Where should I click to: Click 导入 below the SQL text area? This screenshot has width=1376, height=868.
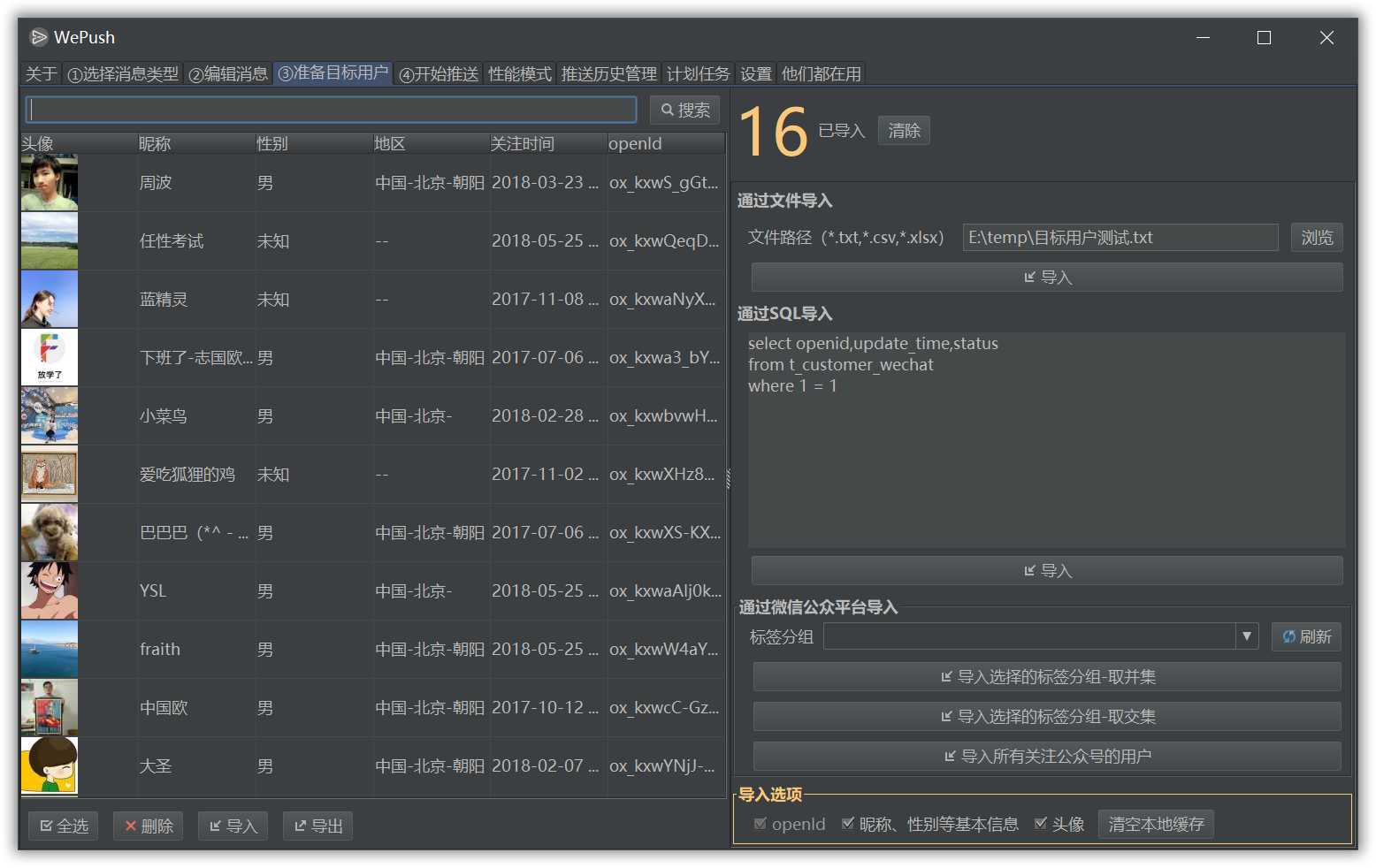[x=1047, y=570]
